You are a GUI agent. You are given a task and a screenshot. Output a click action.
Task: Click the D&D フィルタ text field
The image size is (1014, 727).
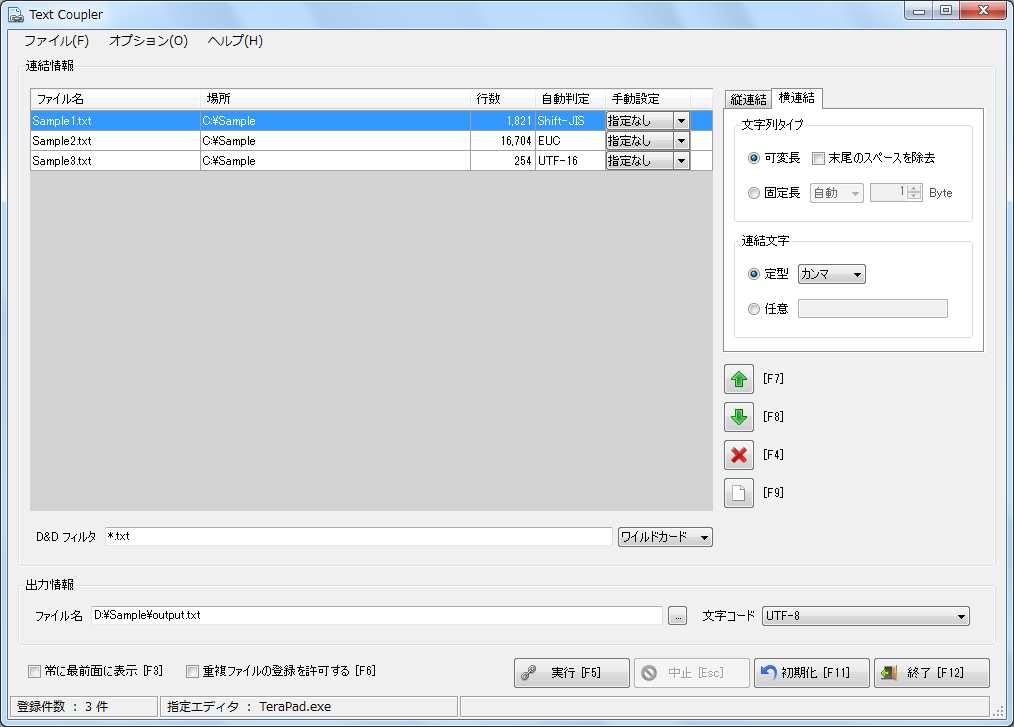358,537
